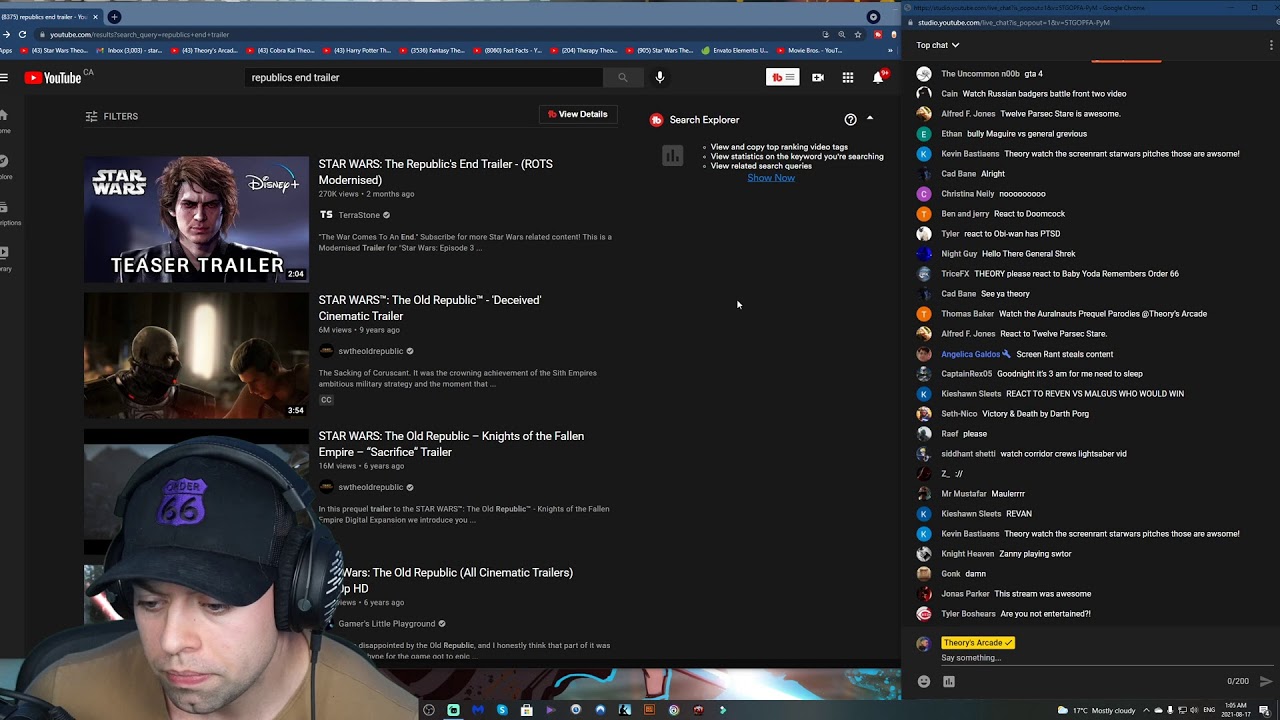Viewport: 1280px width, 720px height.
Task: Open the TubeBuddy menu icon in YouTube header
Action: (783, 77)
